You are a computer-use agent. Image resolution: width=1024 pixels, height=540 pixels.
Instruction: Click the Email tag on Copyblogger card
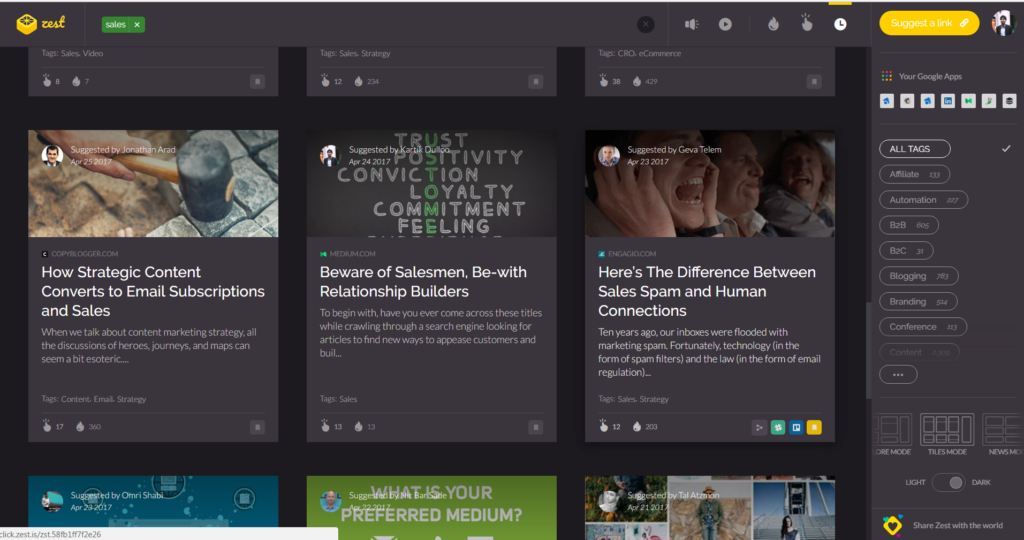coord(103,399)
